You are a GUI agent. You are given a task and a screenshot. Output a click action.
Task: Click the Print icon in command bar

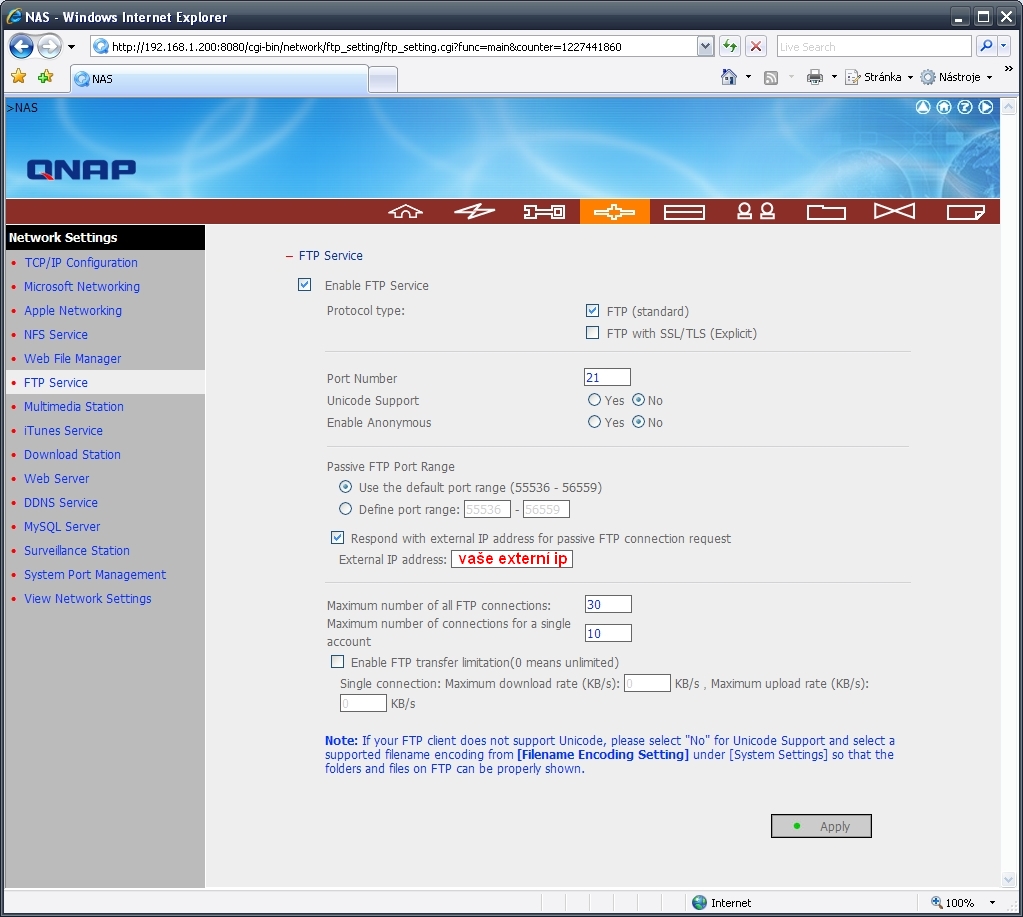coord(815,78)
